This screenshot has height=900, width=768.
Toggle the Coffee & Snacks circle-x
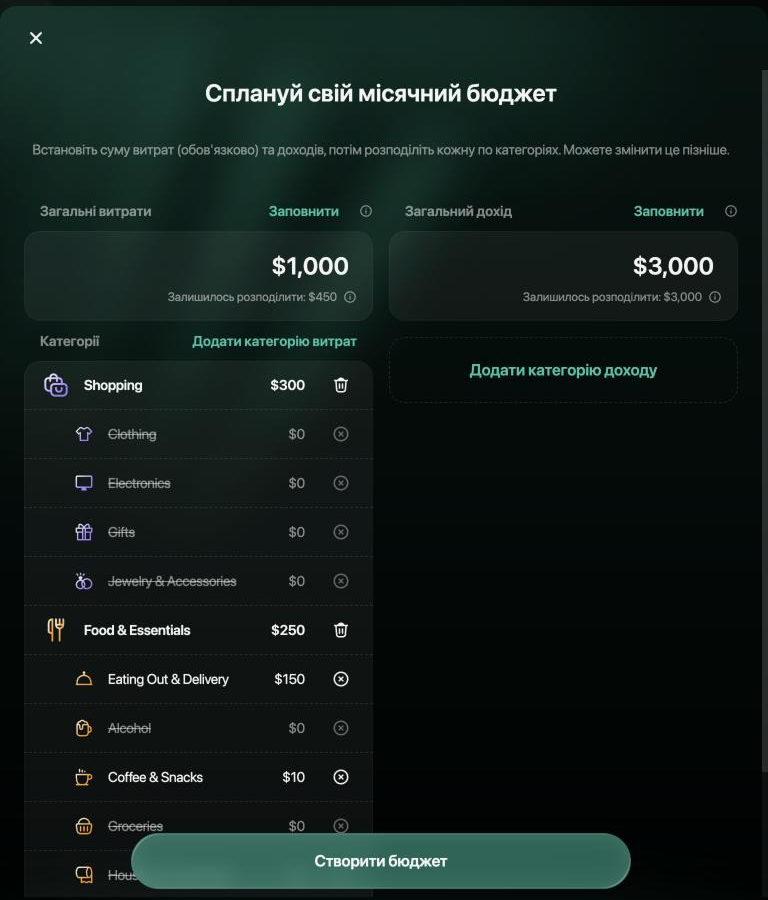(x=341, y=777)
